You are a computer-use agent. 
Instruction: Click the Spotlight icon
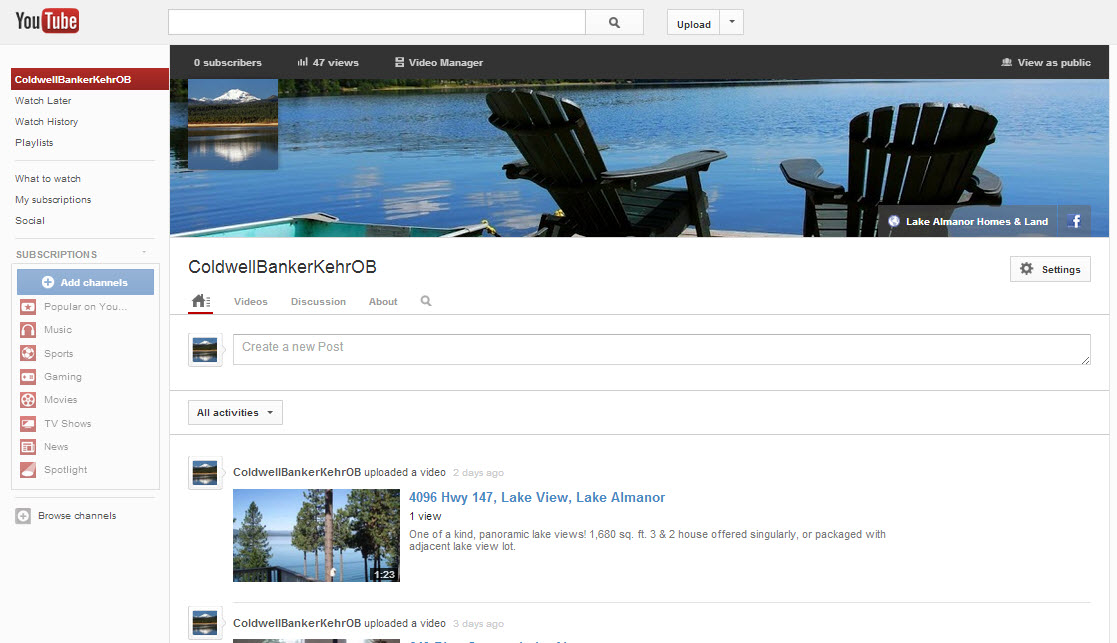tap(28, 470)
